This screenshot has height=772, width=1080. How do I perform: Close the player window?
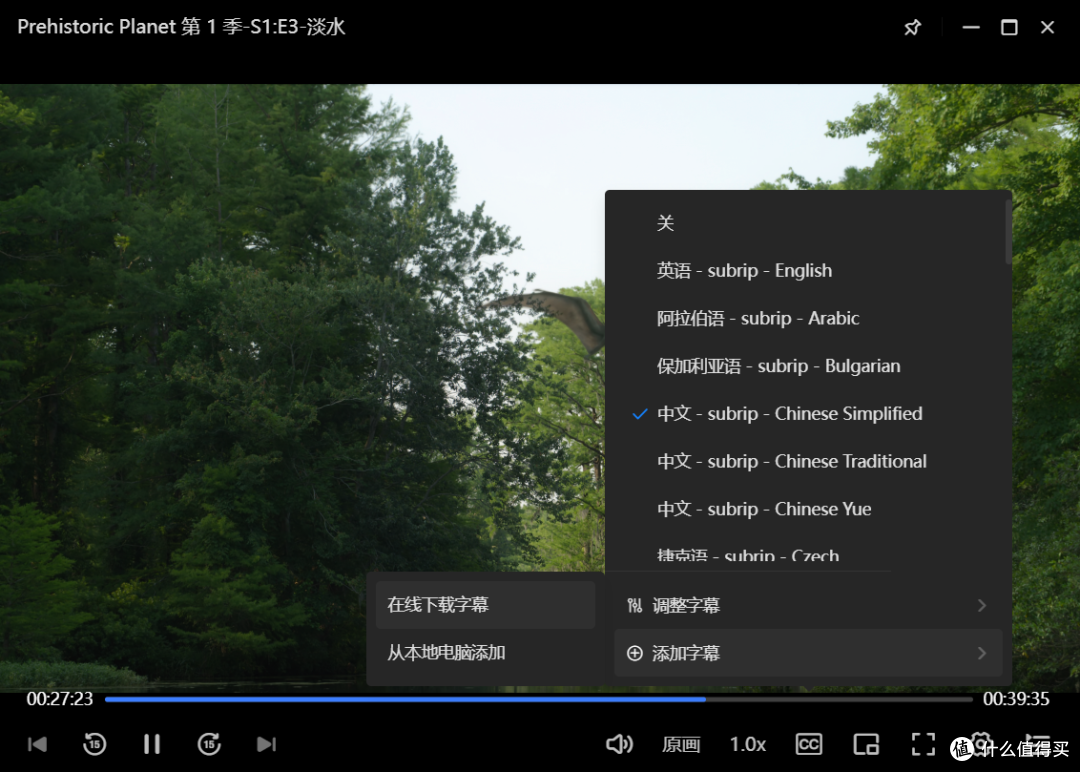[1048, 28]
